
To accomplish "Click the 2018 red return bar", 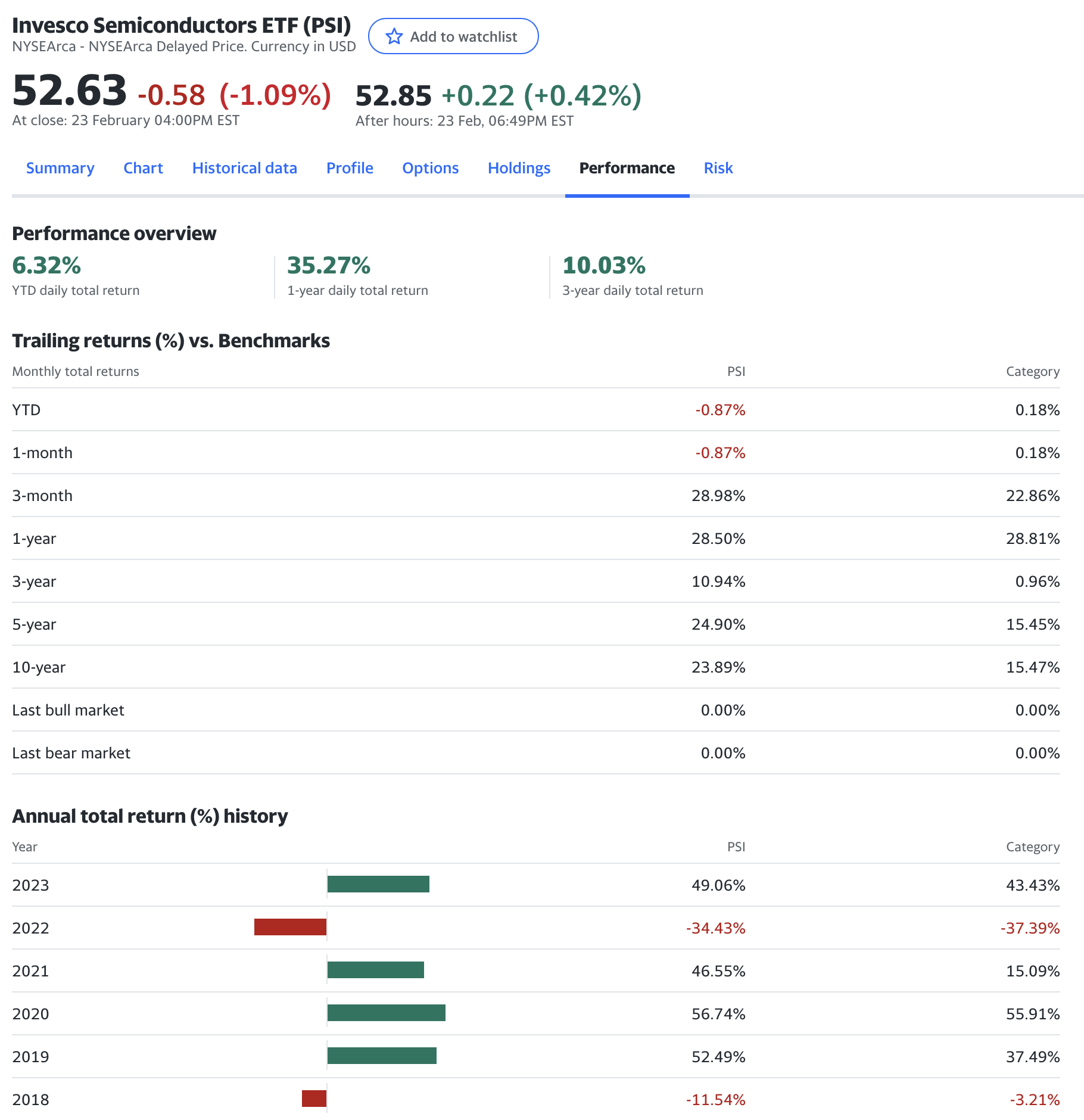I will click(x=314, y=1099).
